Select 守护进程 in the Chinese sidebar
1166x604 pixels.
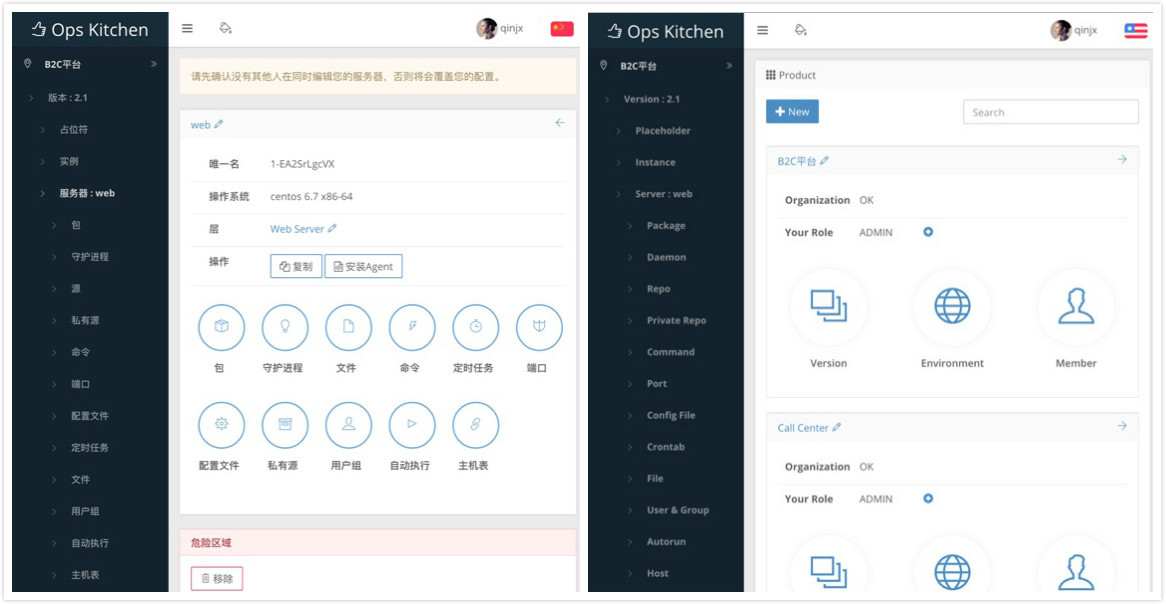[x=90, y=257]
